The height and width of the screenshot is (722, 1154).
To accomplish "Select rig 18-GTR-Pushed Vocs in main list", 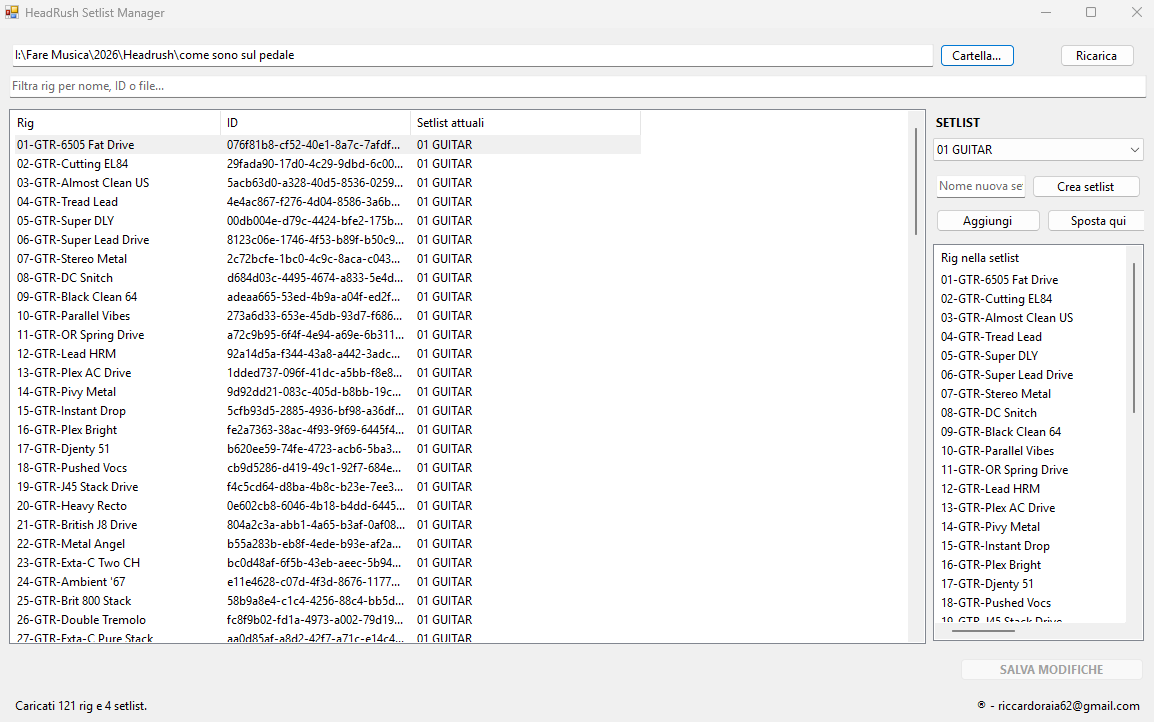I will pyautogui.click(x=72, y=468).
